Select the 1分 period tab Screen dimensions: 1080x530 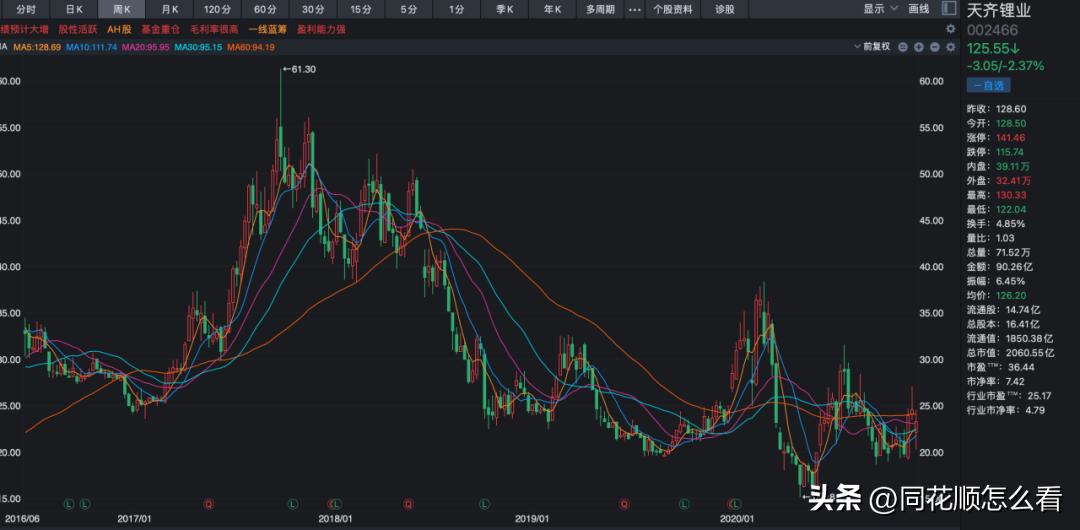tap(457, 9)
